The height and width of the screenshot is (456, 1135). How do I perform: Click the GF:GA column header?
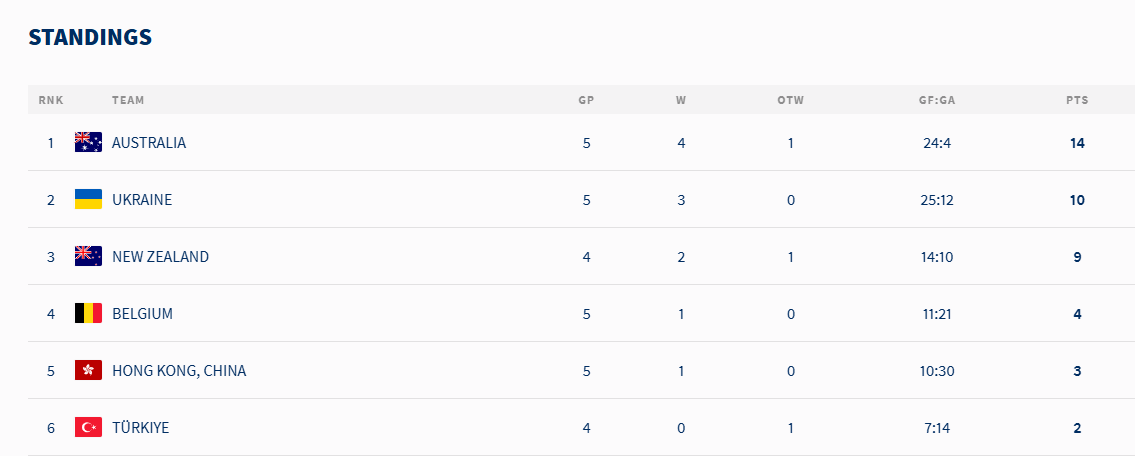pos(937,101)
